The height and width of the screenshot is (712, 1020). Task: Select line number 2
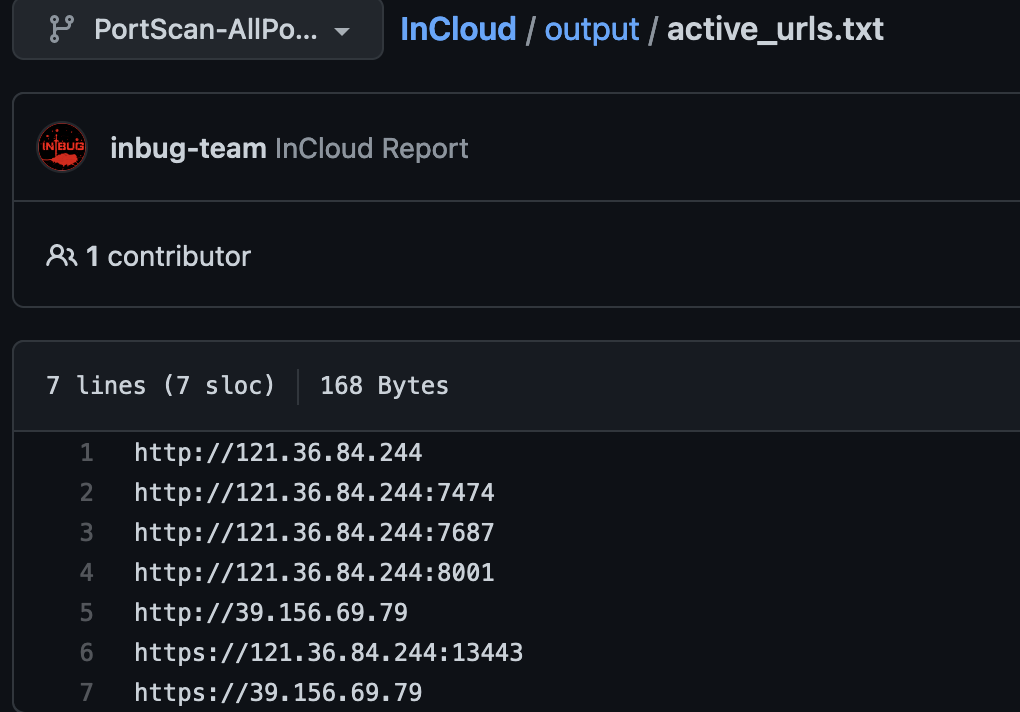(x=87, y=493)
